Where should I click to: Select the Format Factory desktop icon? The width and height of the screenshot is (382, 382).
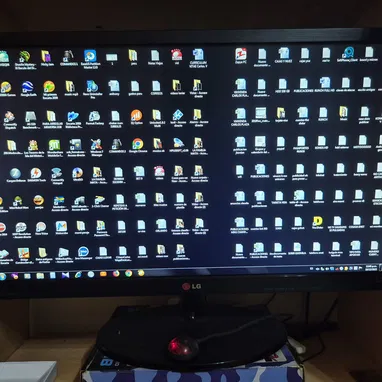tap(94, 118)
